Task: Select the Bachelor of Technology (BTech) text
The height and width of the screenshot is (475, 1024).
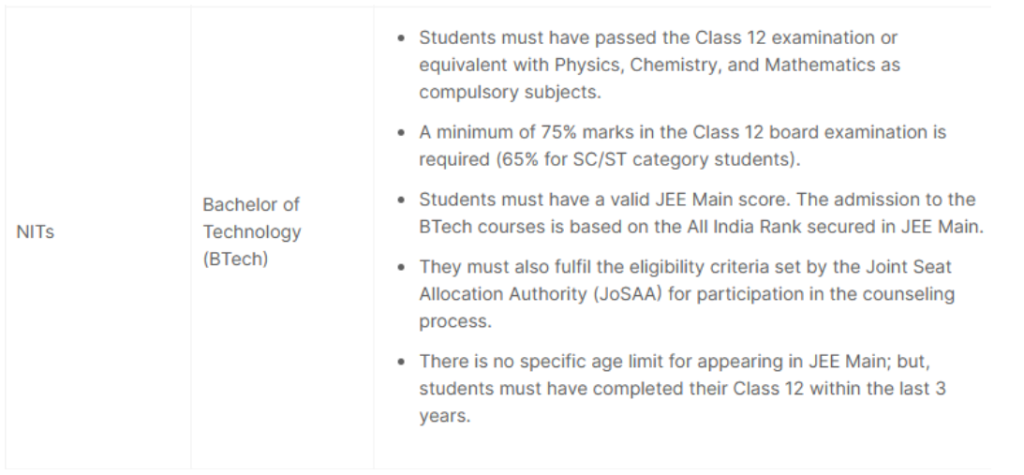Action: 251,232
